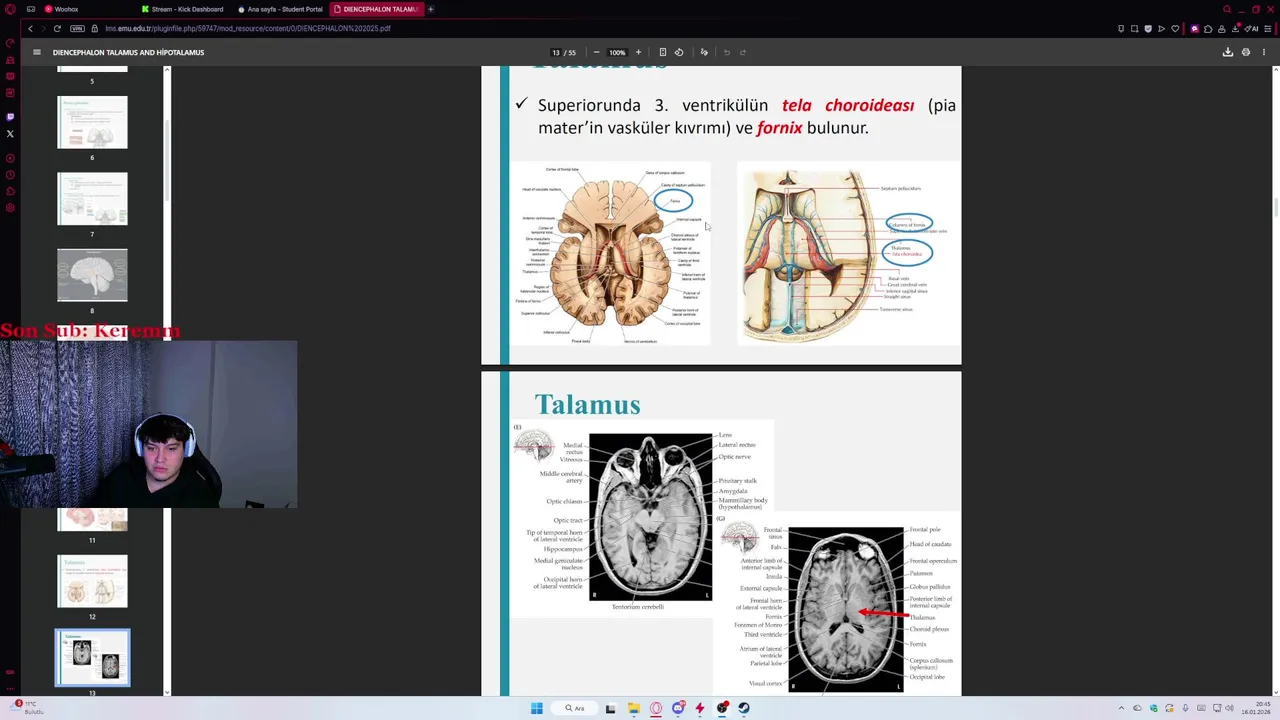This screenshot has height=720, width=1280.
Task: Go forward with browser forward arrow
Action: [43, 29]
